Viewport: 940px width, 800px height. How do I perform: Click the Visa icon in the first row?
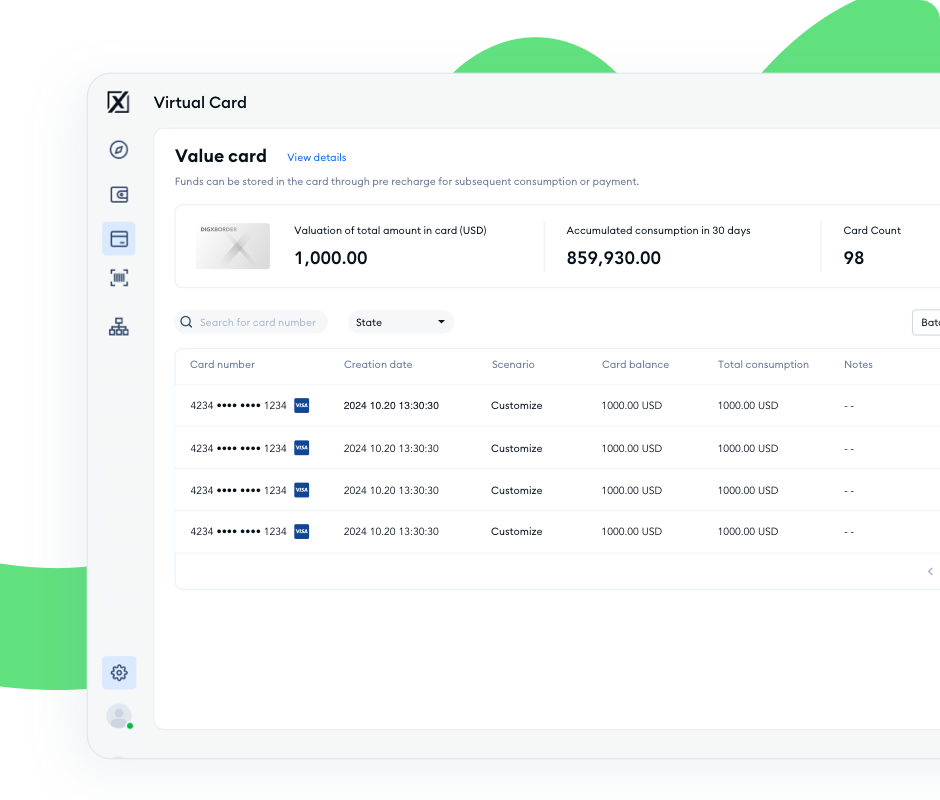(301, 406)
